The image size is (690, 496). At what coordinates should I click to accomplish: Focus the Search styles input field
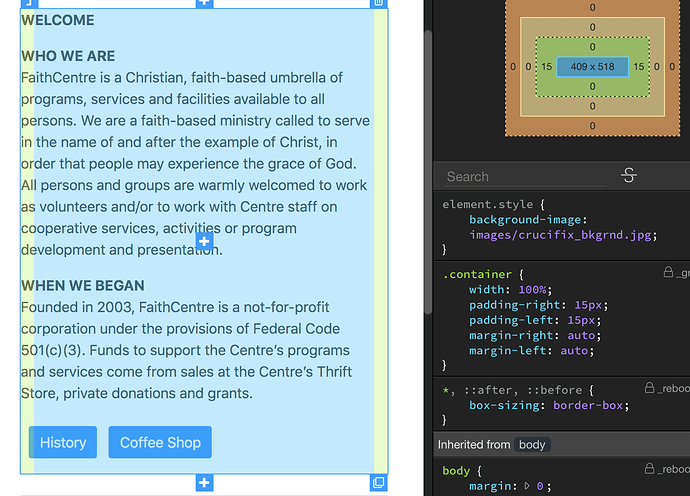pos(526,177)
